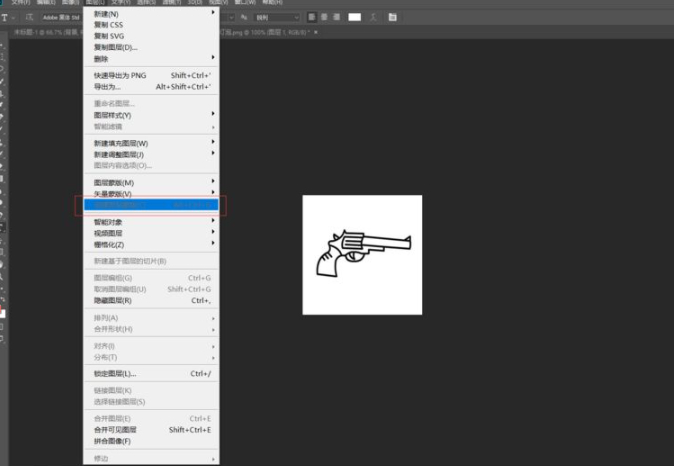
Task: Click 取消图层编组(U) menu entry
Action: coord(151,289)
